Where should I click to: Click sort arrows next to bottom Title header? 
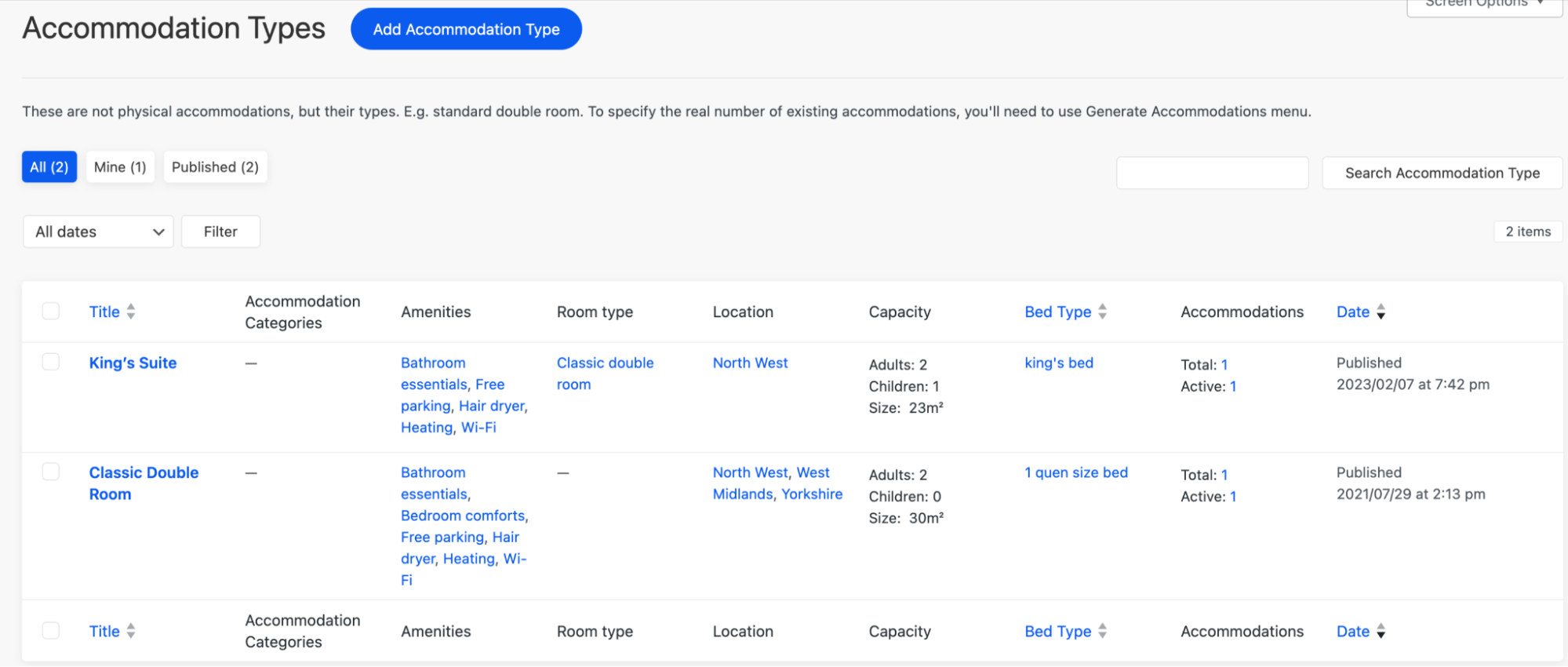pos(131,631)
